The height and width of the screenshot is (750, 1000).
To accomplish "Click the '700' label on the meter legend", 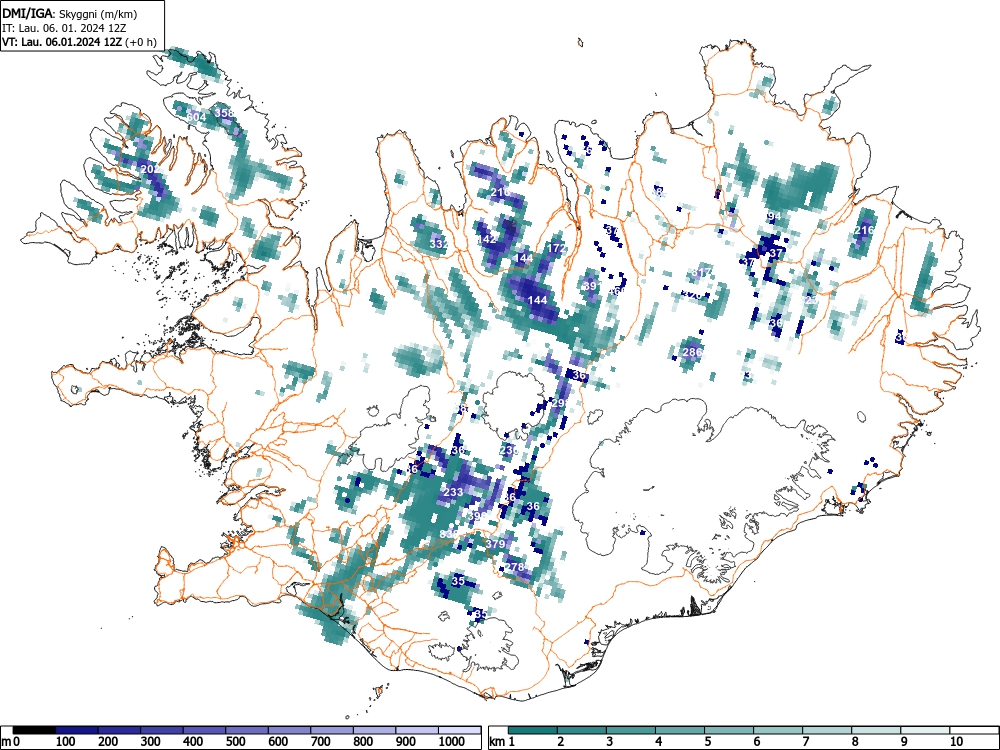I will pos(321,741).
